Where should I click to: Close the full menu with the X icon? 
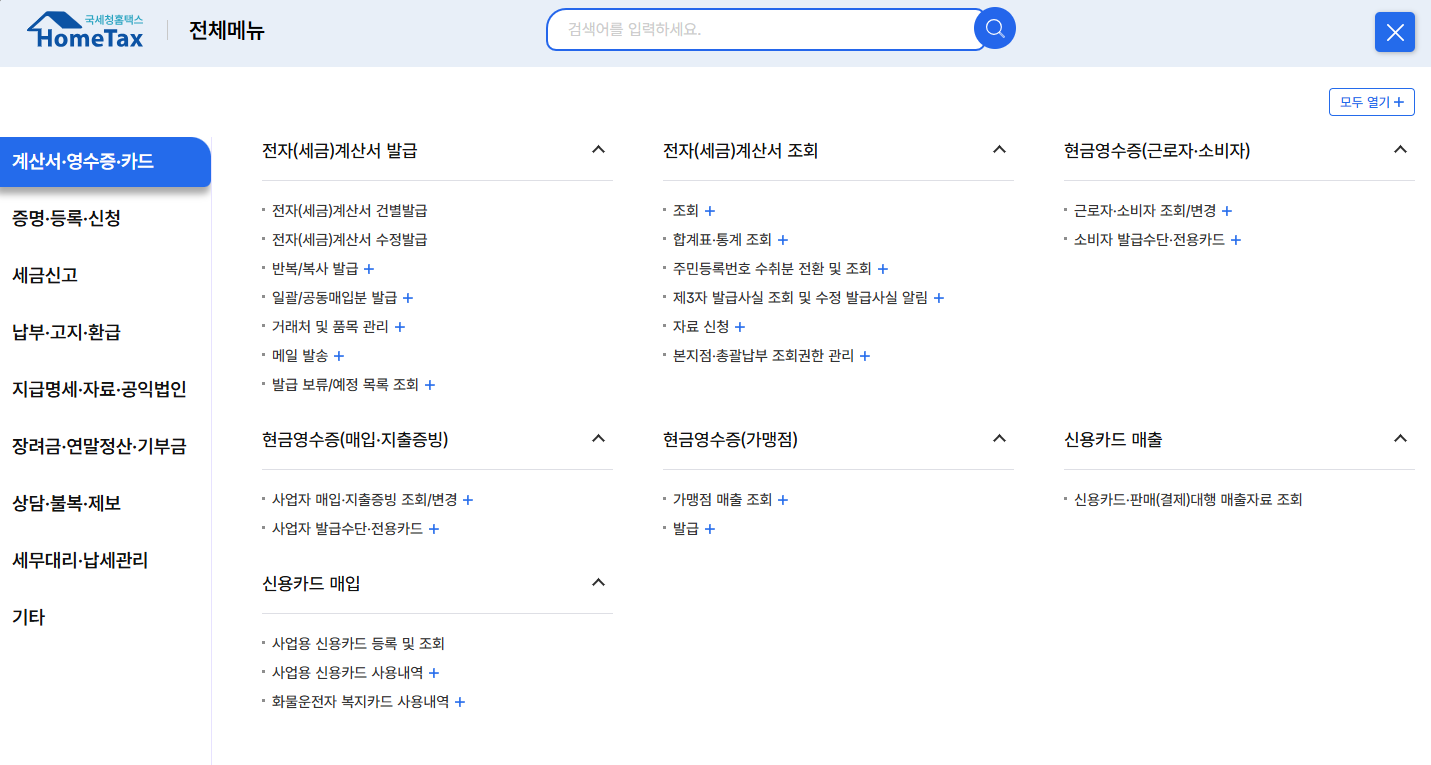[1394, 32]
